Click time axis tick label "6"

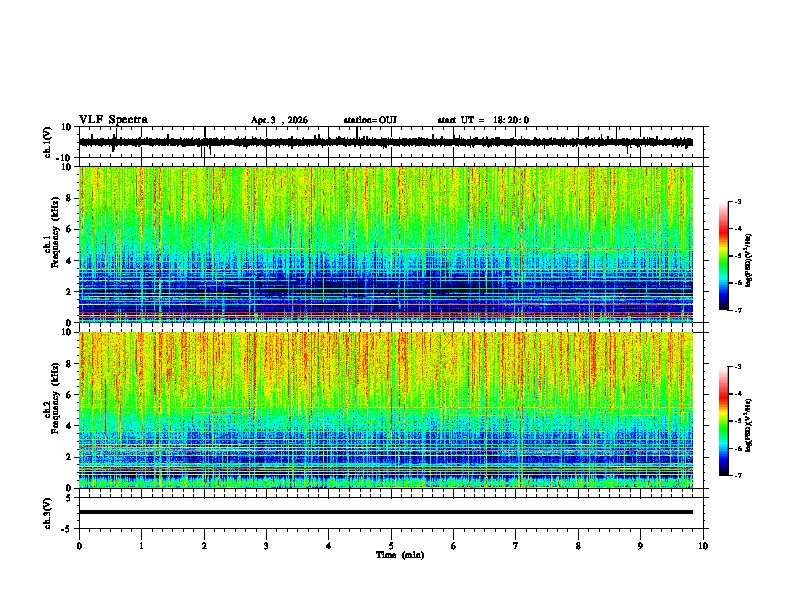(x=454, y=546)
